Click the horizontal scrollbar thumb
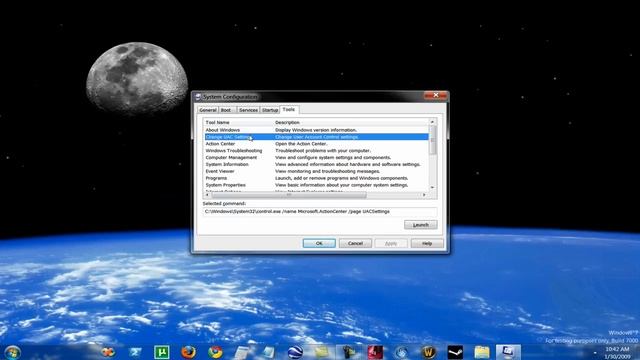 [x=289, y=195]
